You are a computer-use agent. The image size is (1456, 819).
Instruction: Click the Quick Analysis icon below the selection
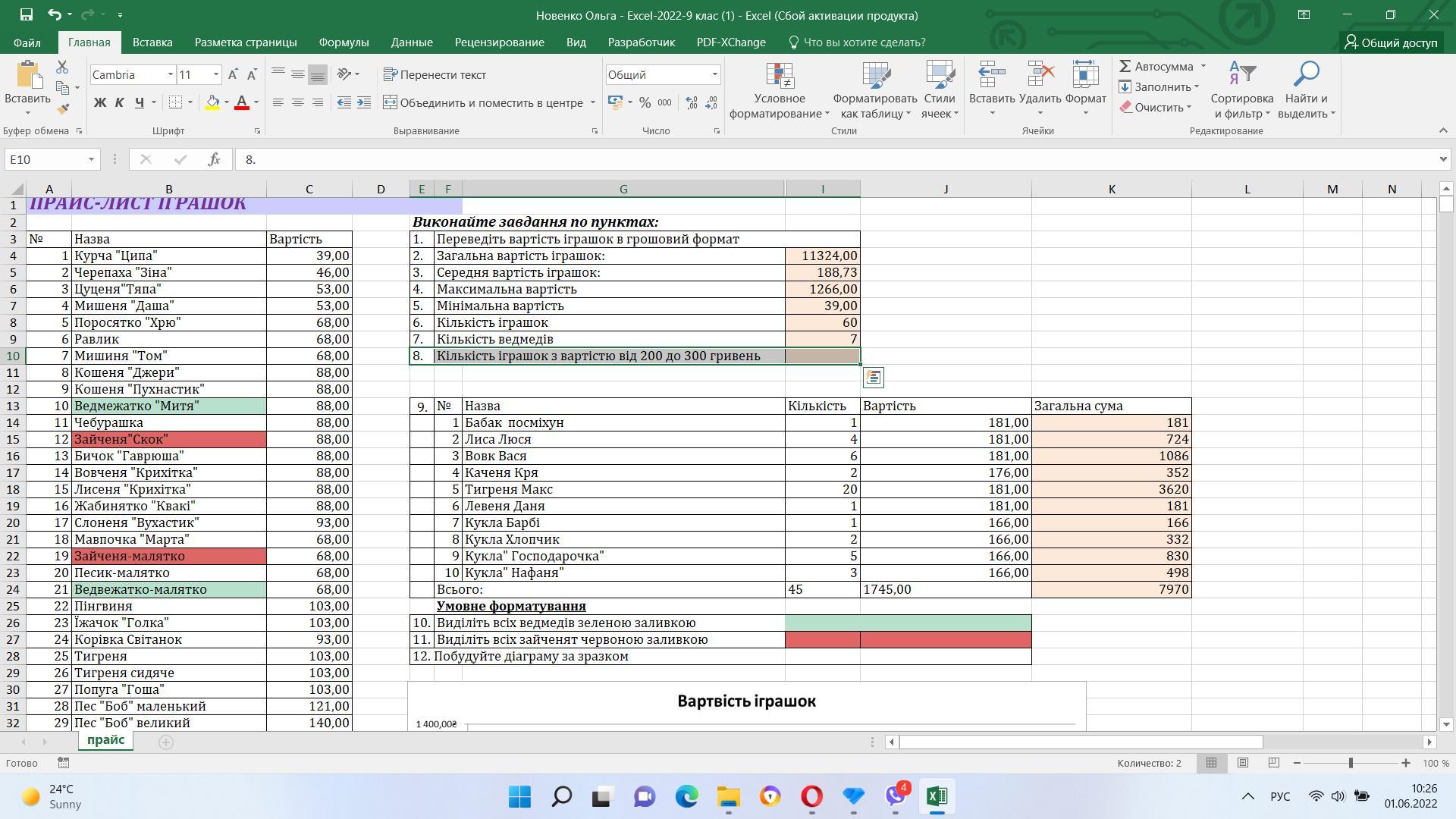pos(873,377)
